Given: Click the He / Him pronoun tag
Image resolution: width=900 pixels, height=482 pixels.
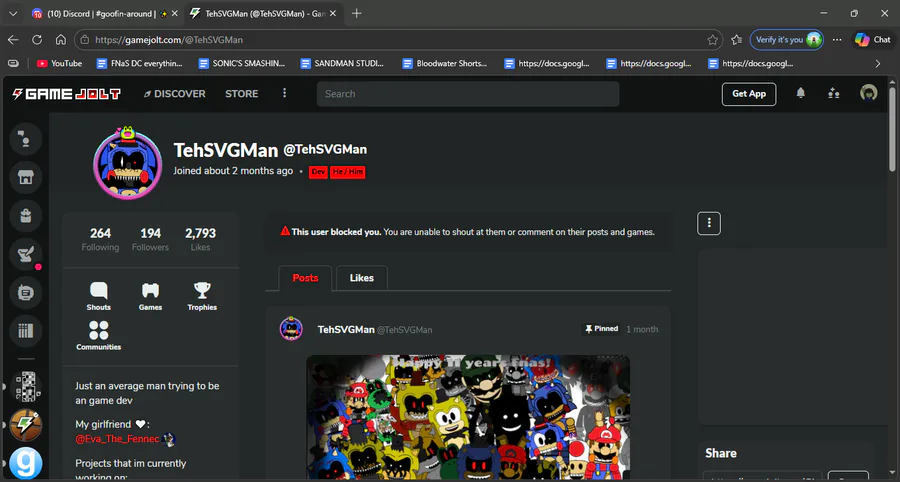Looking at the screenshot, I should (x=348, y=172).
